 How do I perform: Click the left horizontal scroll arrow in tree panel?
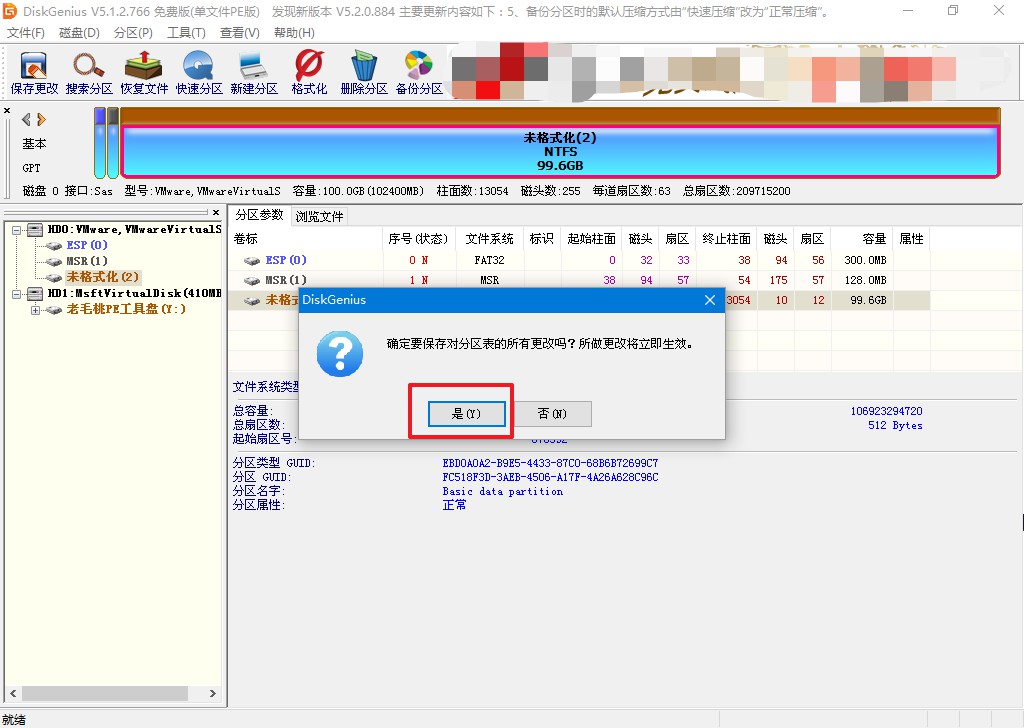tap(12, 693)
